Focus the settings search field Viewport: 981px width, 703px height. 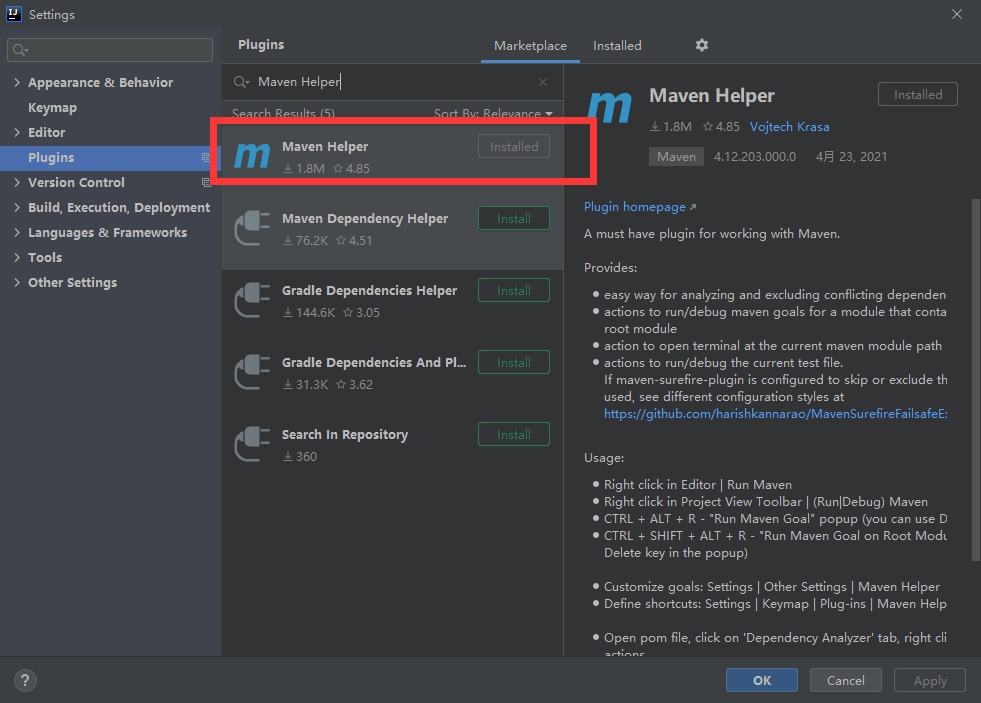[x=110, y=50]
